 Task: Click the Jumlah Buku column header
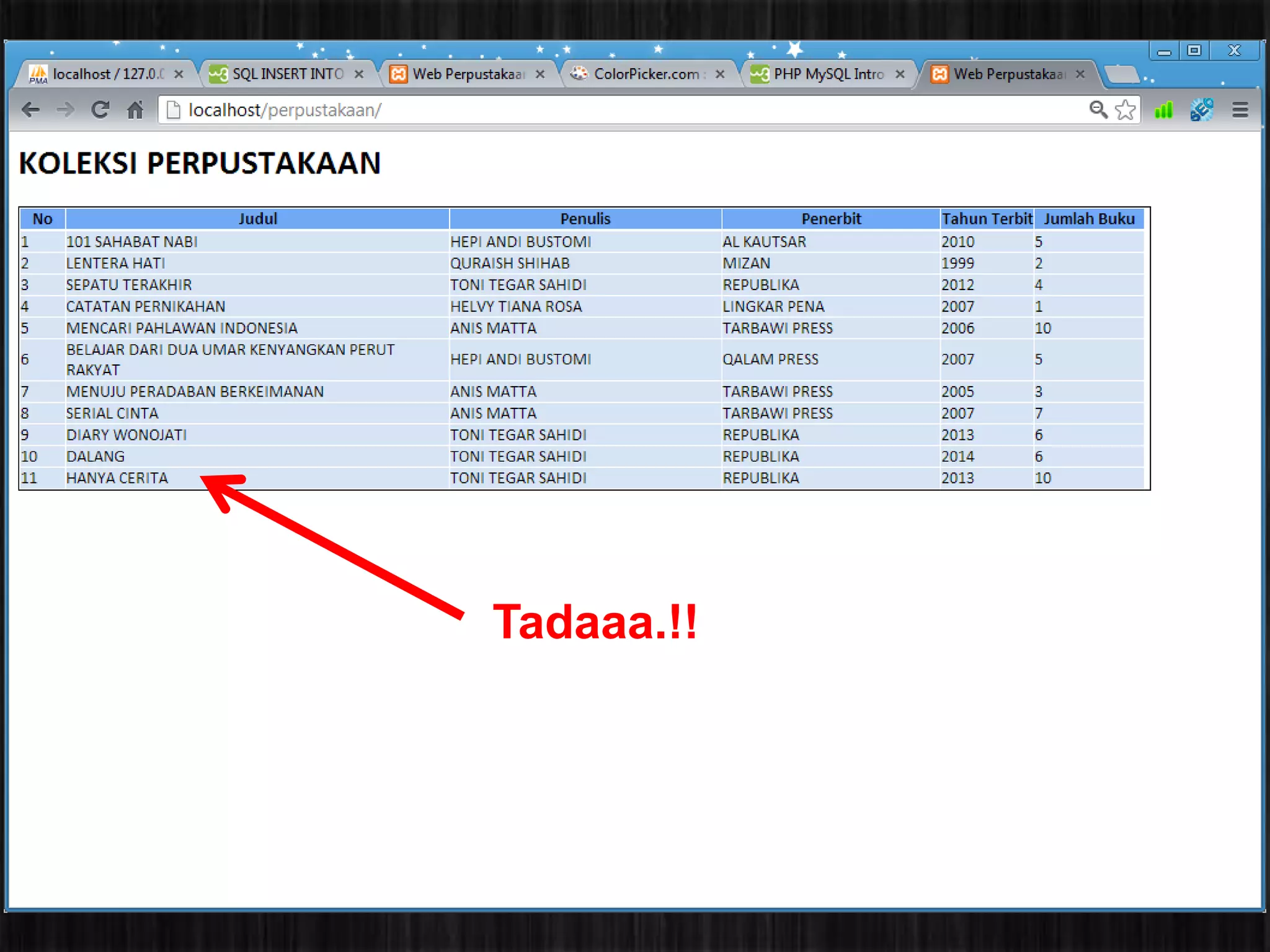[x=1089, y=219]
